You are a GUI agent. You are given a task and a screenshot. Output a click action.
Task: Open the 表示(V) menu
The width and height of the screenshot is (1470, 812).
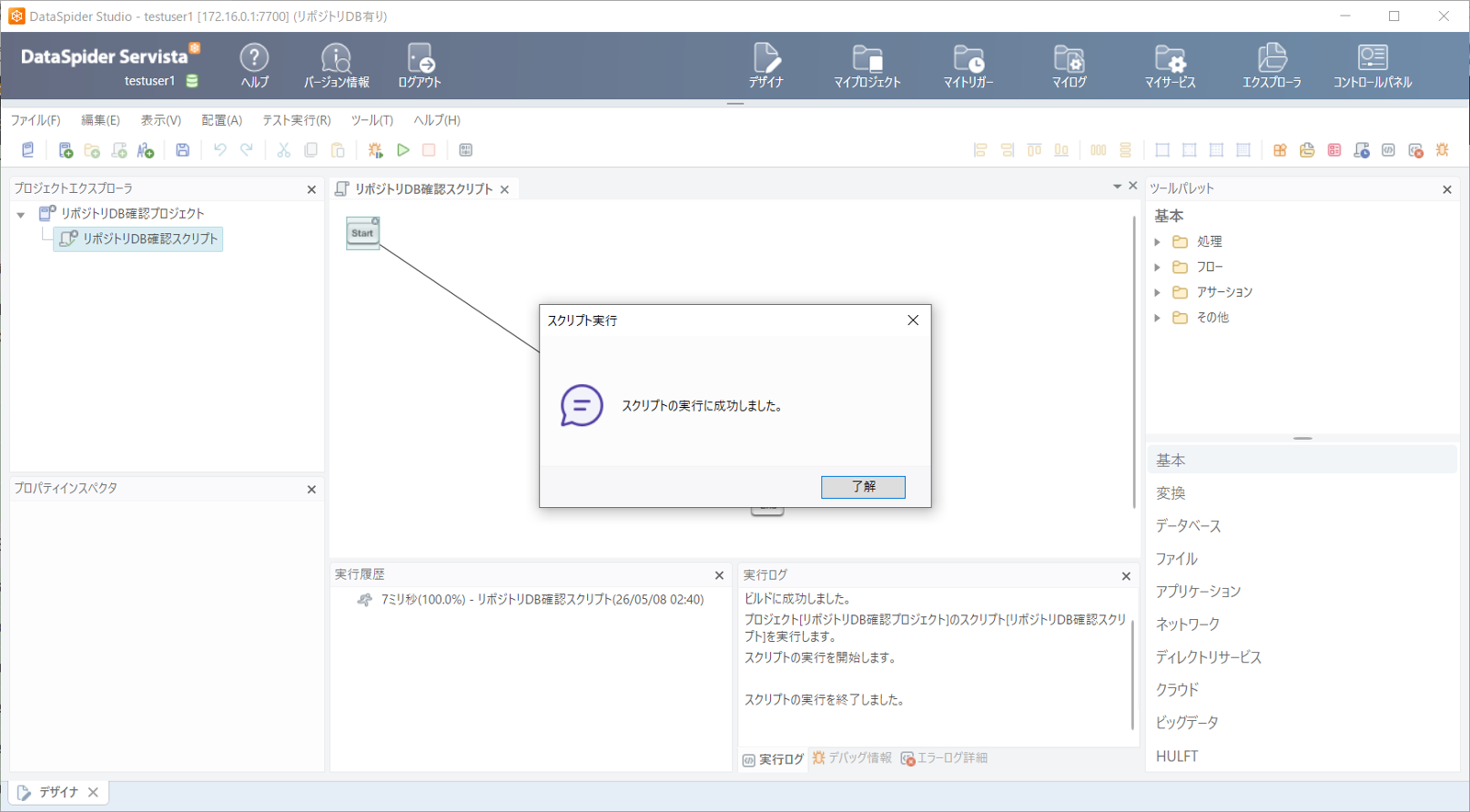(x=161, y=120)
